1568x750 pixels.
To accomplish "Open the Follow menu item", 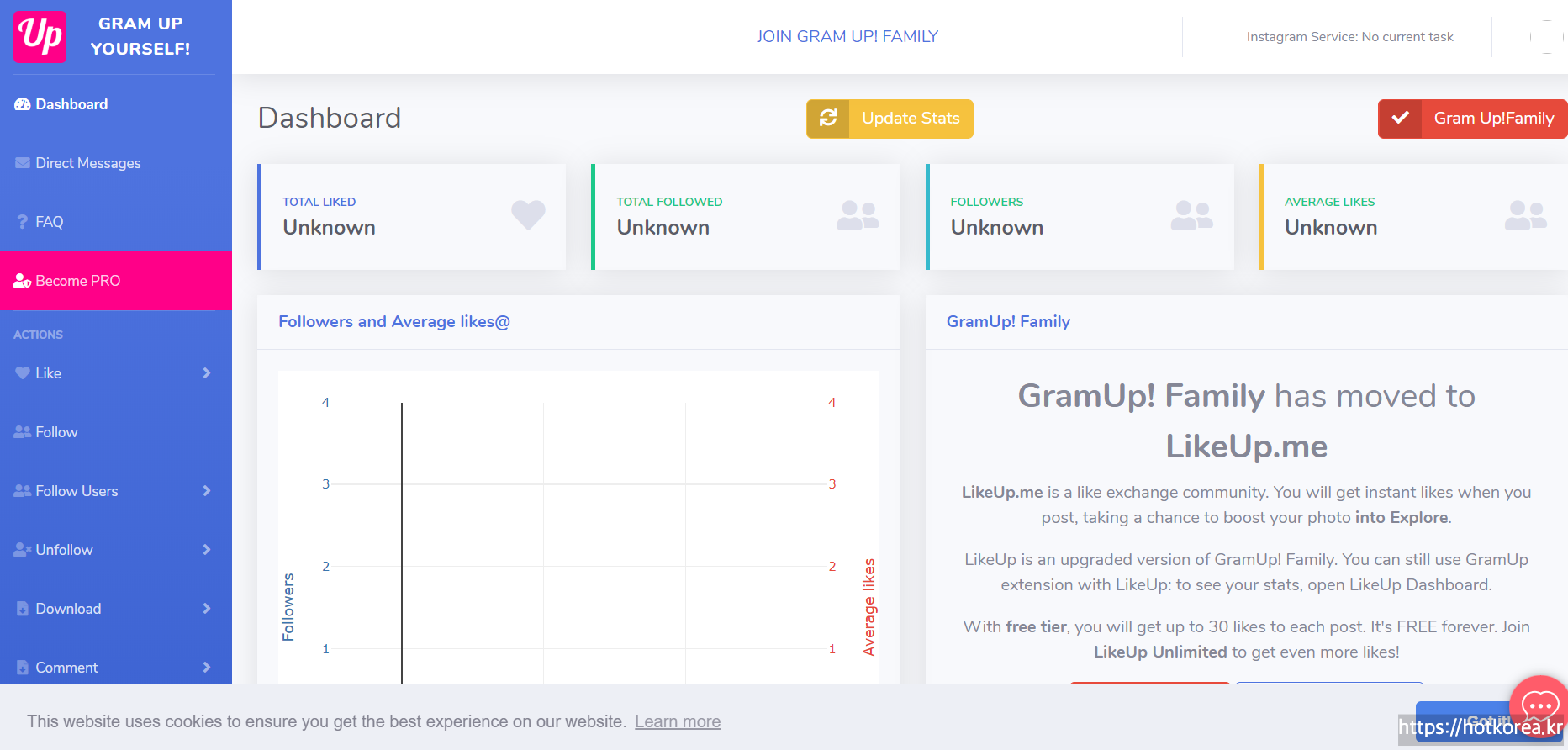I will click(116, 432).
